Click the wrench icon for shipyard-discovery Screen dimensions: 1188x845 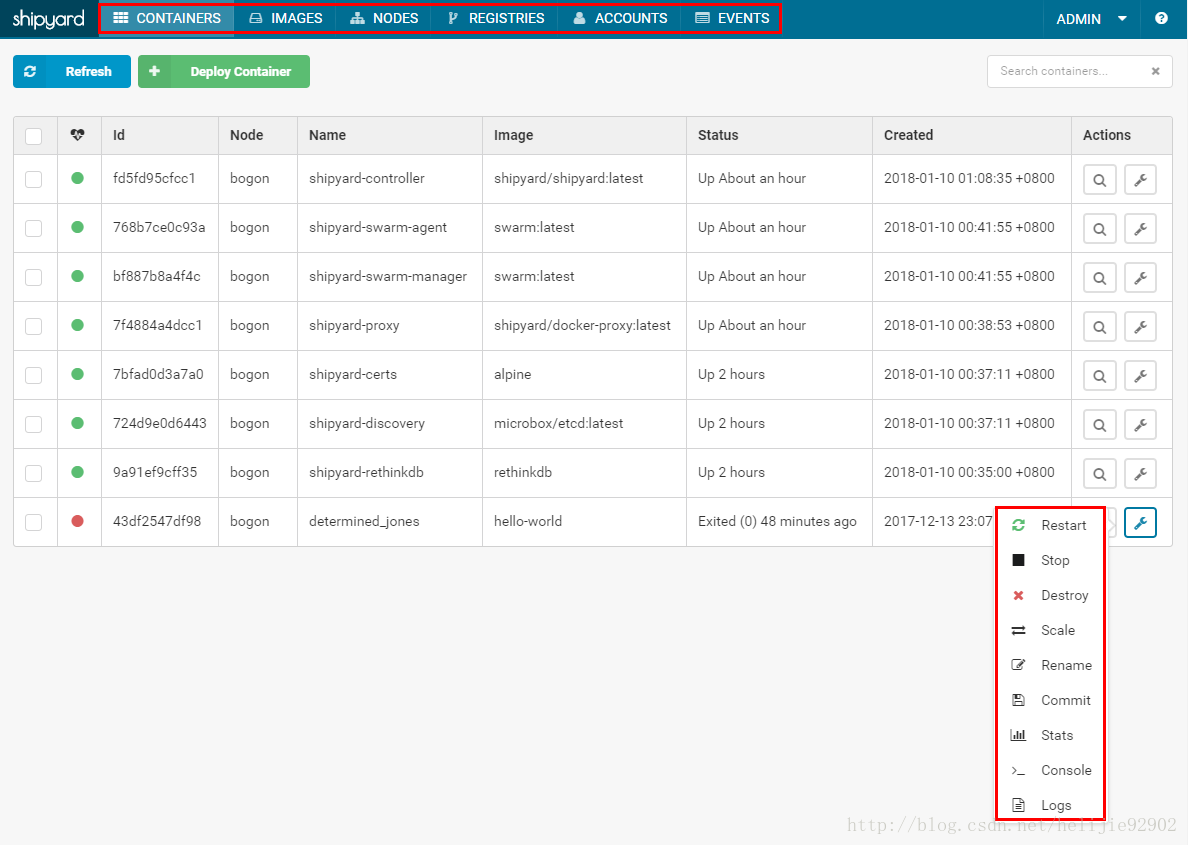point(1140,425)
